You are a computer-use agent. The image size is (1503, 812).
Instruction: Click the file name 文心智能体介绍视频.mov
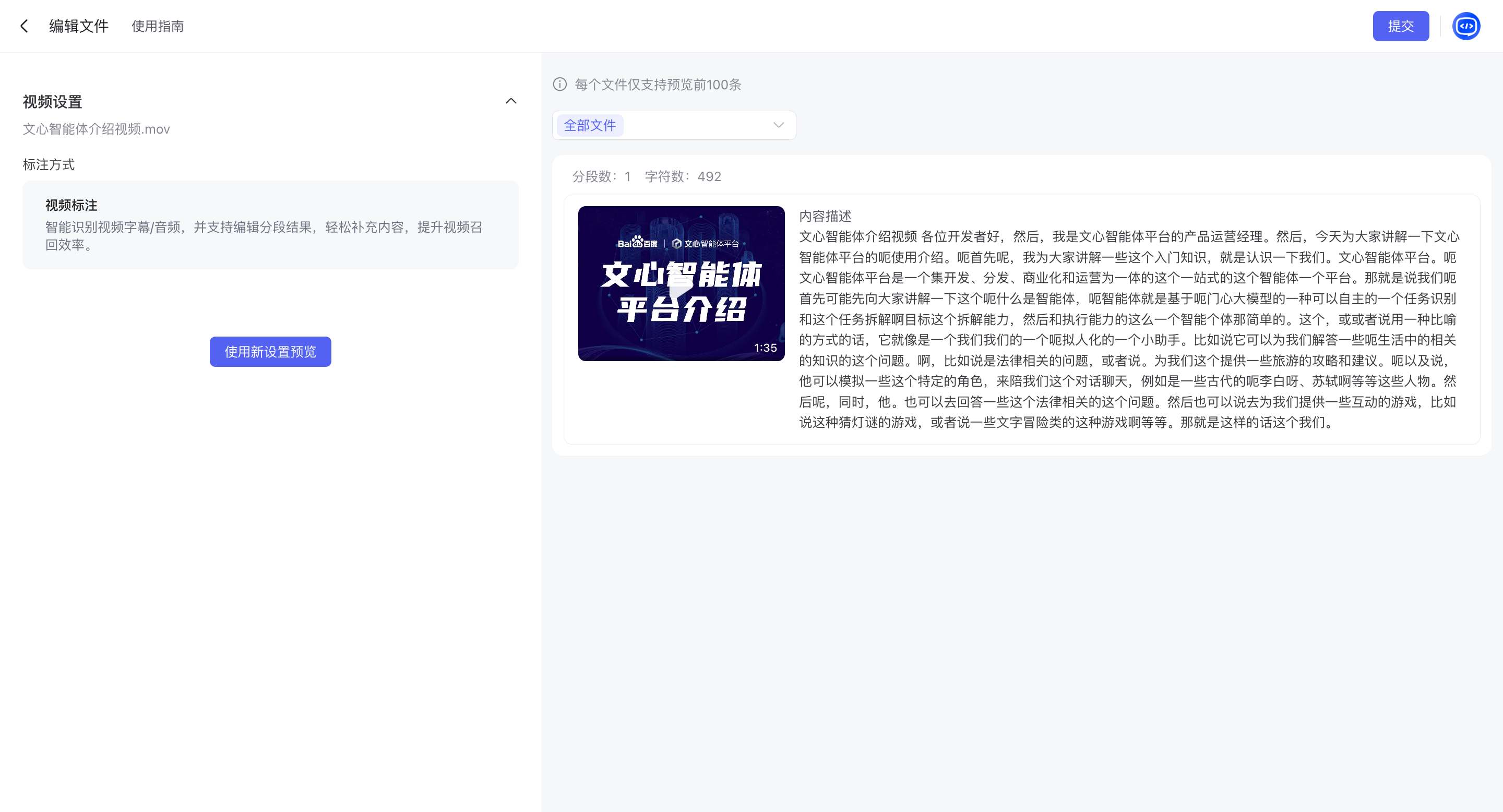click(x=96, y=129)
